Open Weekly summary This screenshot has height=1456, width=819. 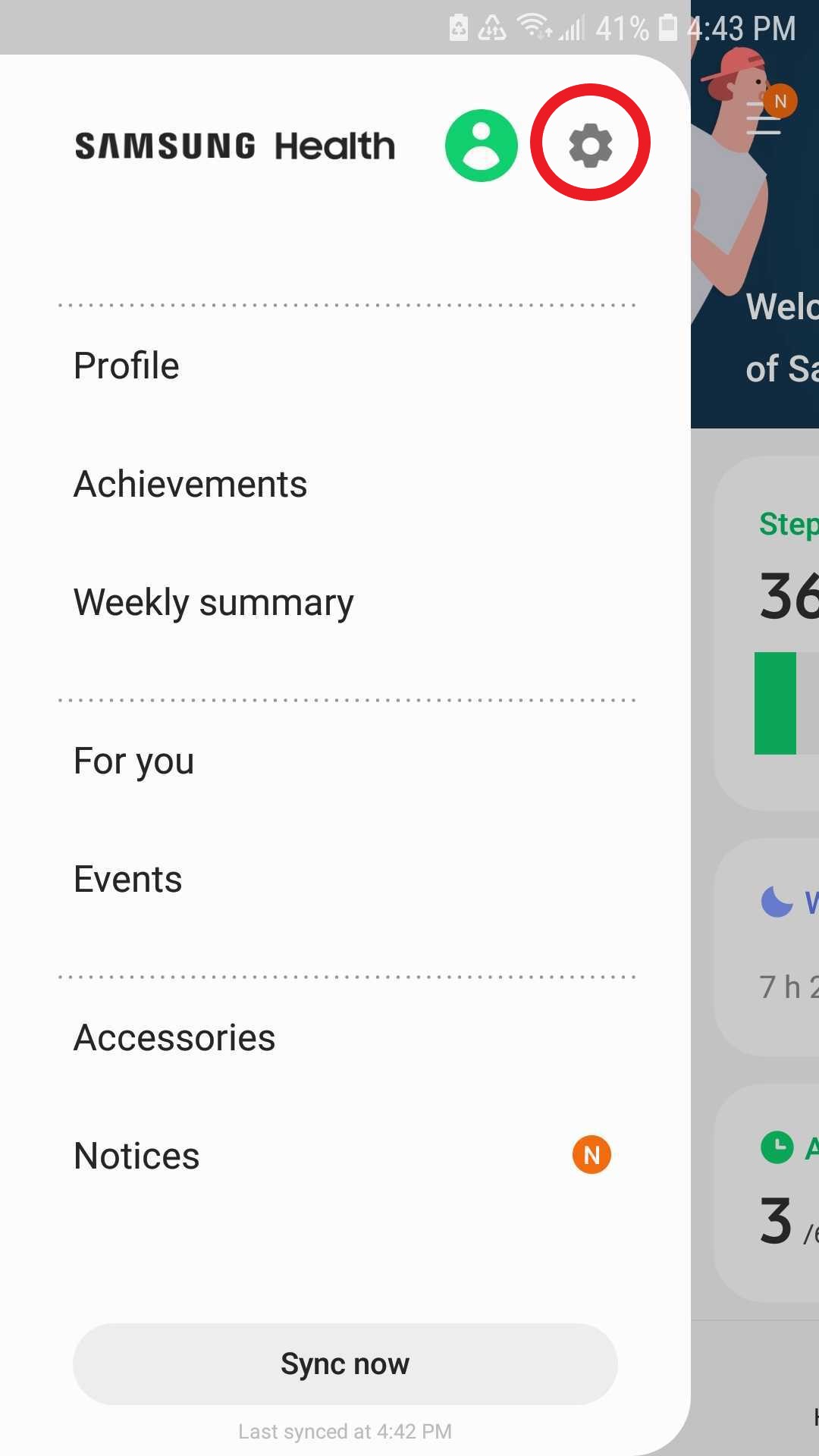click(x=213, y=601)
